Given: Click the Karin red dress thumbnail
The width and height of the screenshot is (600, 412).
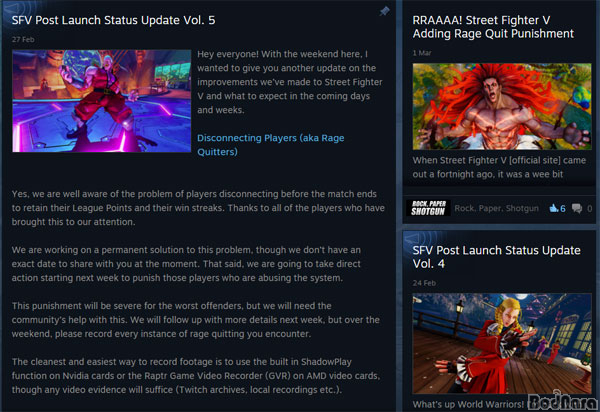Looking at the screenshot, I should point(502,344).
